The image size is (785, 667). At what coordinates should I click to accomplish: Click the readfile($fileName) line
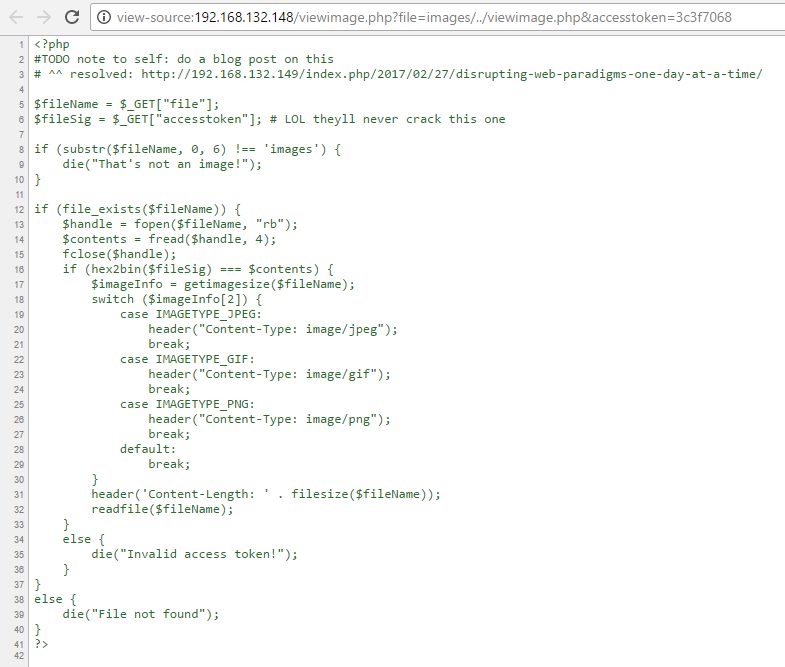[x=162, y=509]
